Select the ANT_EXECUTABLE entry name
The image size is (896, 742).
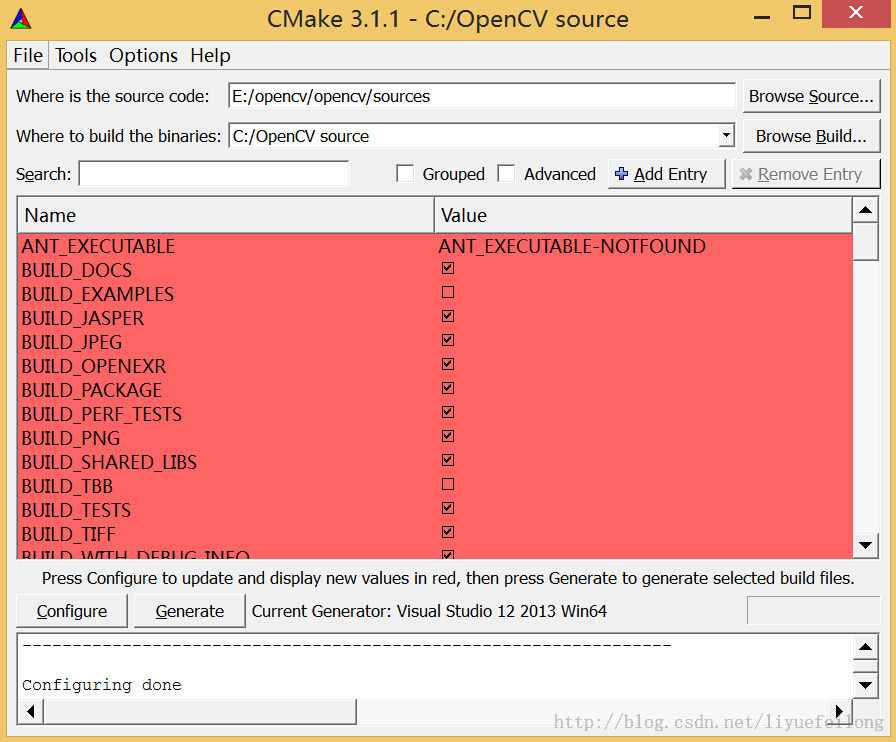pos(98,246)
